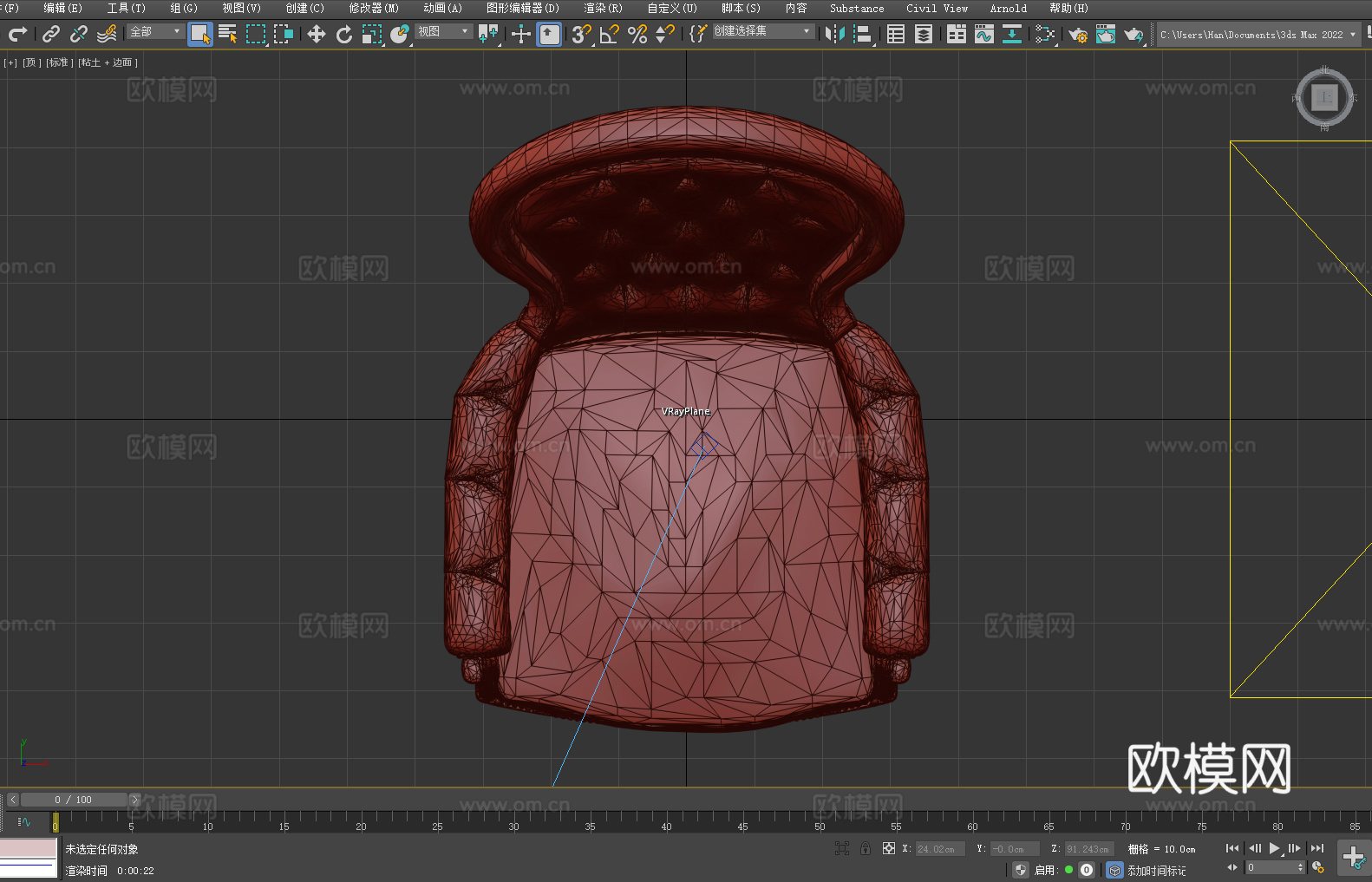
Task: Click the ViewCube top face
Action: (1324, 97)
